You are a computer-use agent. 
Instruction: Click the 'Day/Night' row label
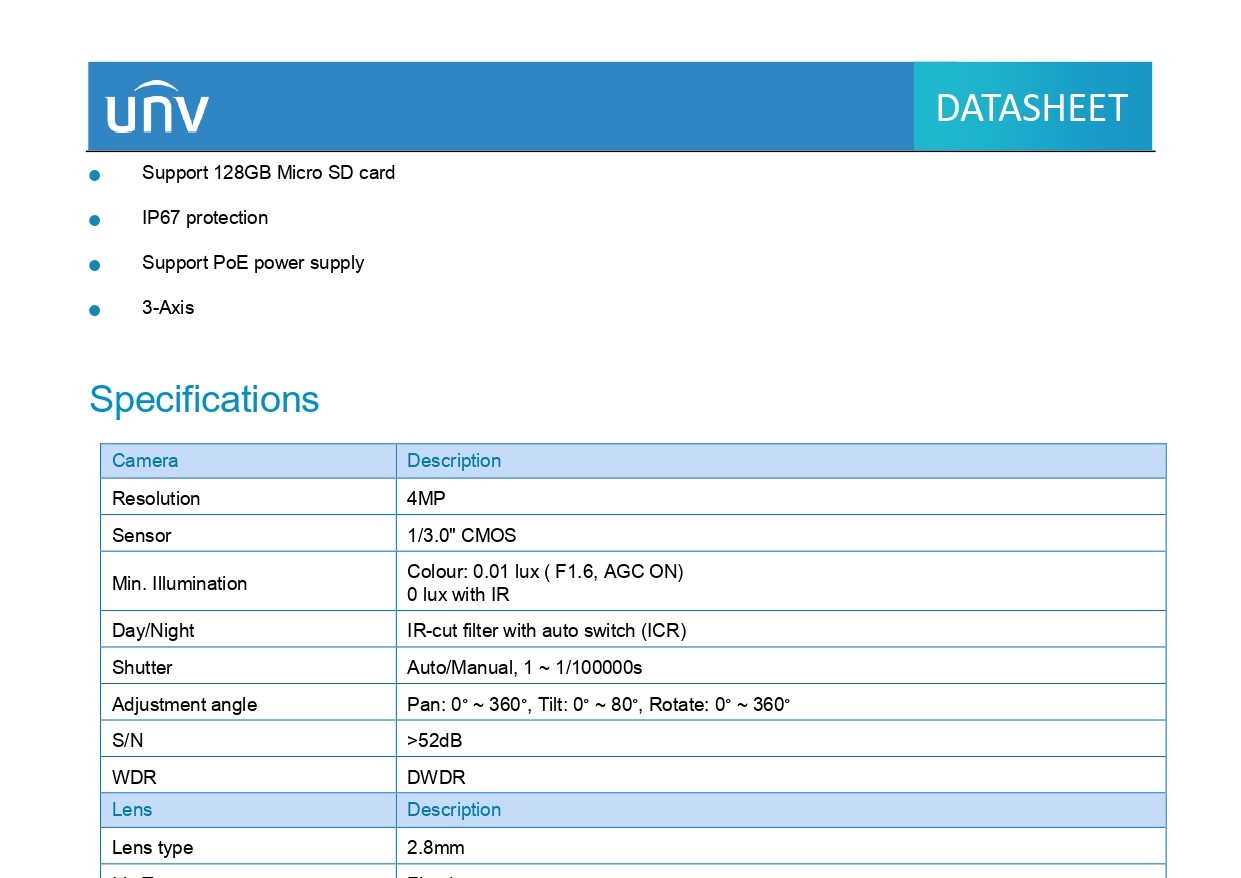pyautogui.click(x=153, y=630)
